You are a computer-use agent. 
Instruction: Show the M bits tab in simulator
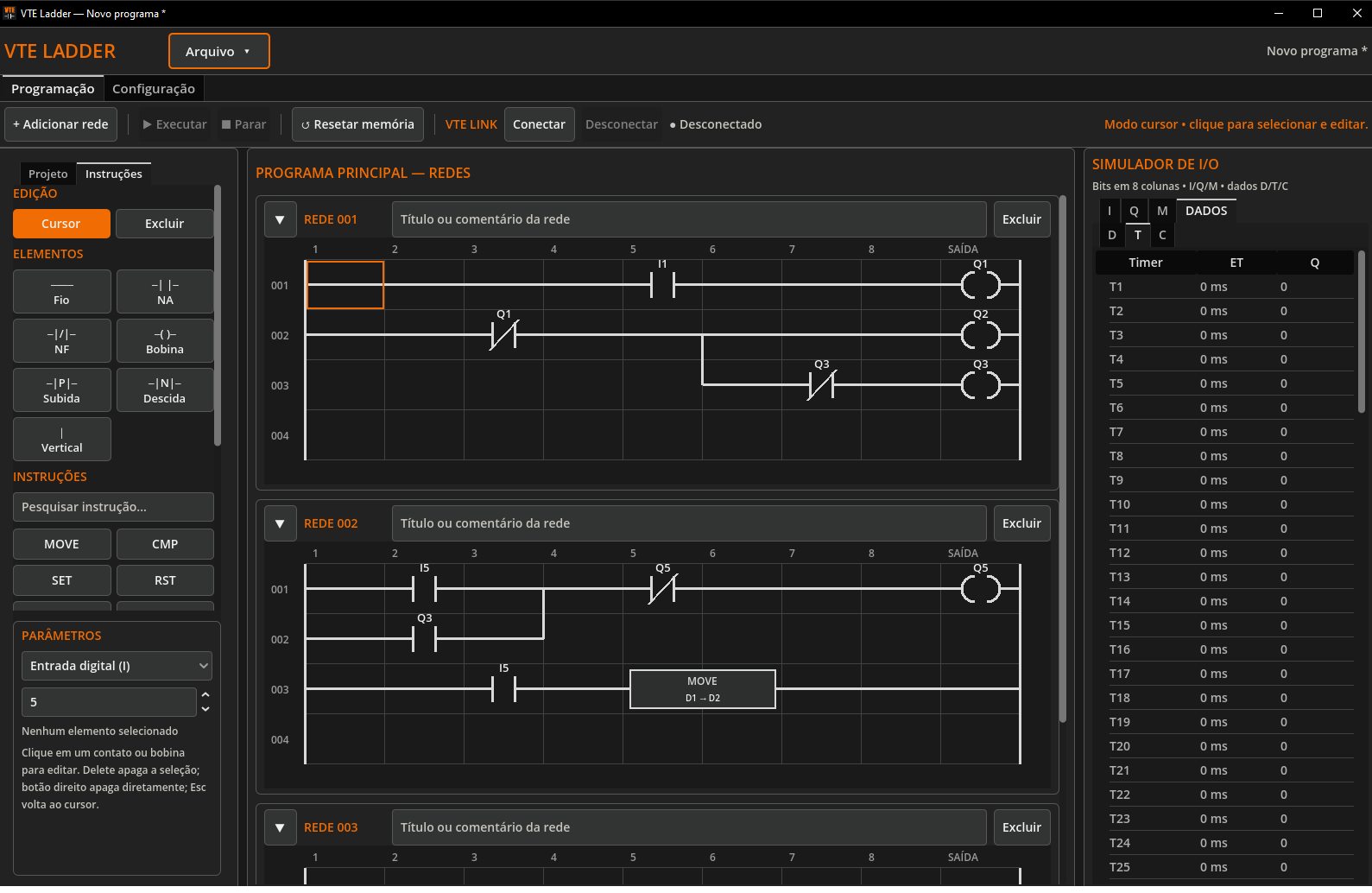[1162, 211]
